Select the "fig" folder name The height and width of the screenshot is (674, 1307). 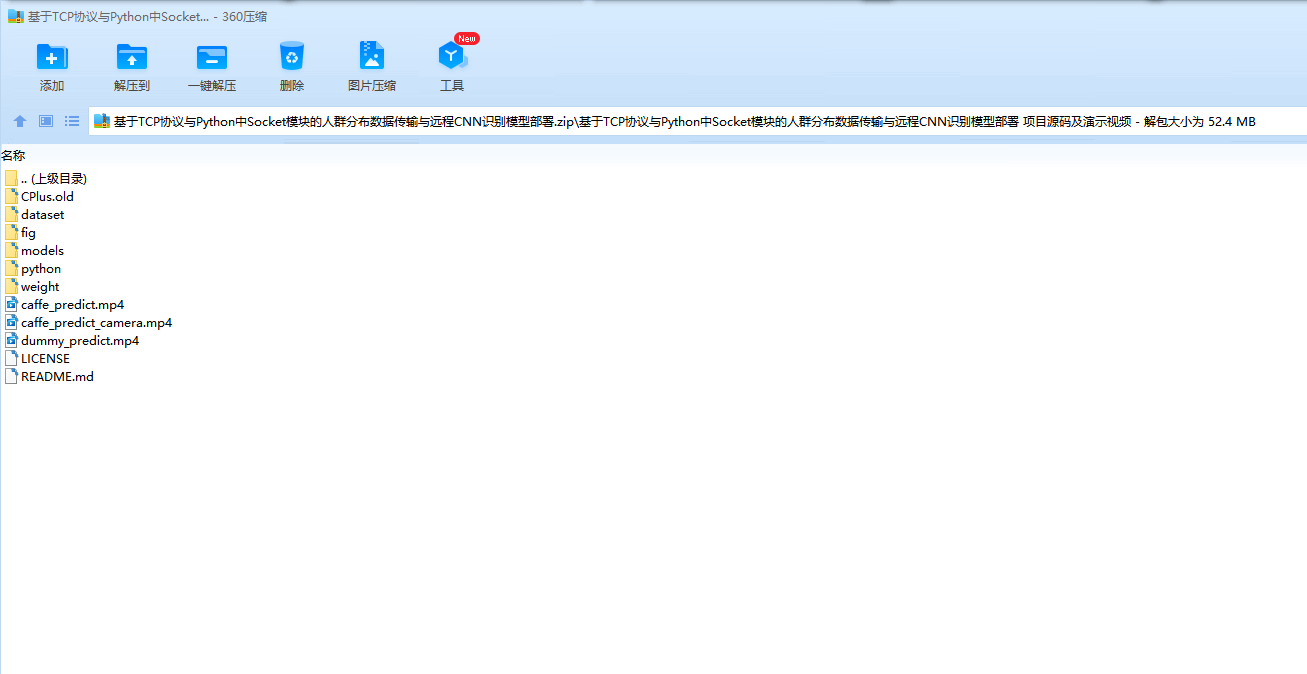pos(28,233)
